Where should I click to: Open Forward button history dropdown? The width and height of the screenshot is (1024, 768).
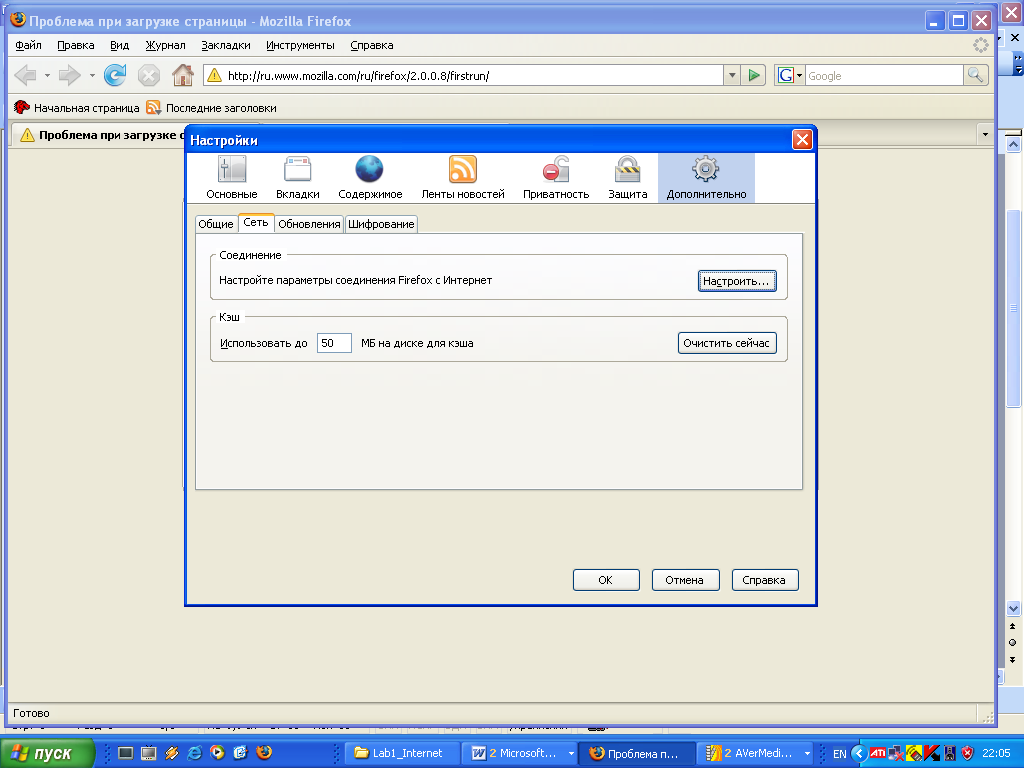coord(92,76)
